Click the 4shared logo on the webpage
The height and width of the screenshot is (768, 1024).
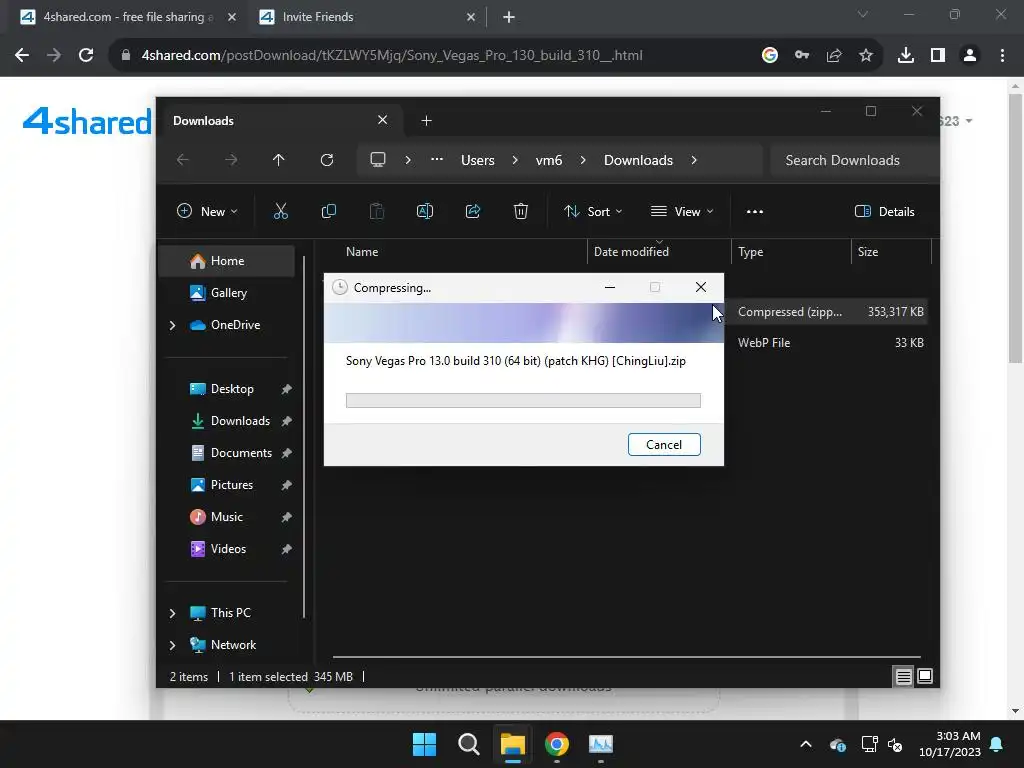(87, 121)
